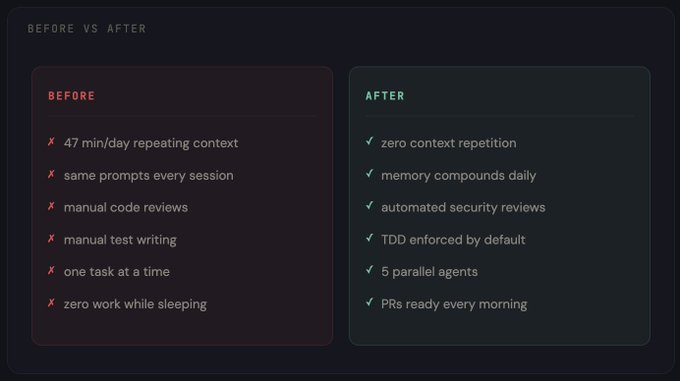Screen dimensions: 680x381
Task: Click the red X beside 'zero work while sleeping'
Action: point(51,303)
